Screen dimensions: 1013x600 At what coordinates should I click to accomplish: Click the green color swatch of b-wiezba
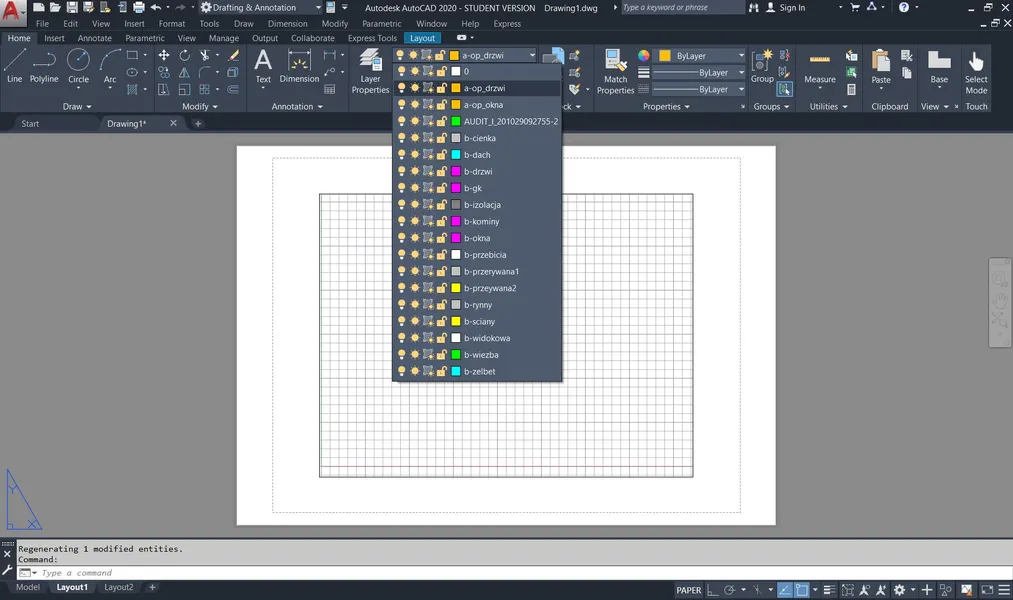pyautogui.click(x=456, y=355)
